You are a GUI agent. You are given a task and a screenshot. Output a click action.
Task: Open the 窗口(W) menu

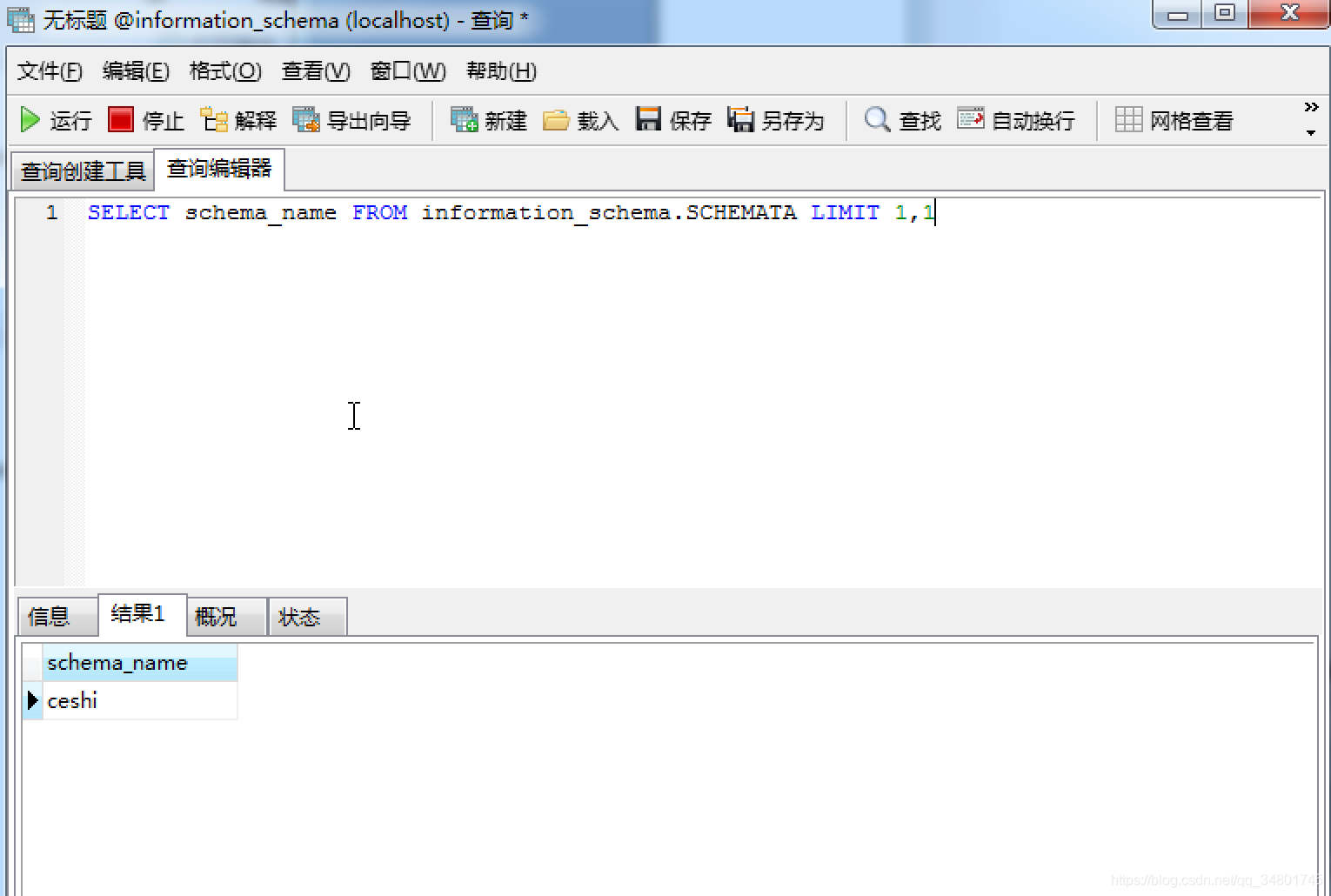click(408, 71)
